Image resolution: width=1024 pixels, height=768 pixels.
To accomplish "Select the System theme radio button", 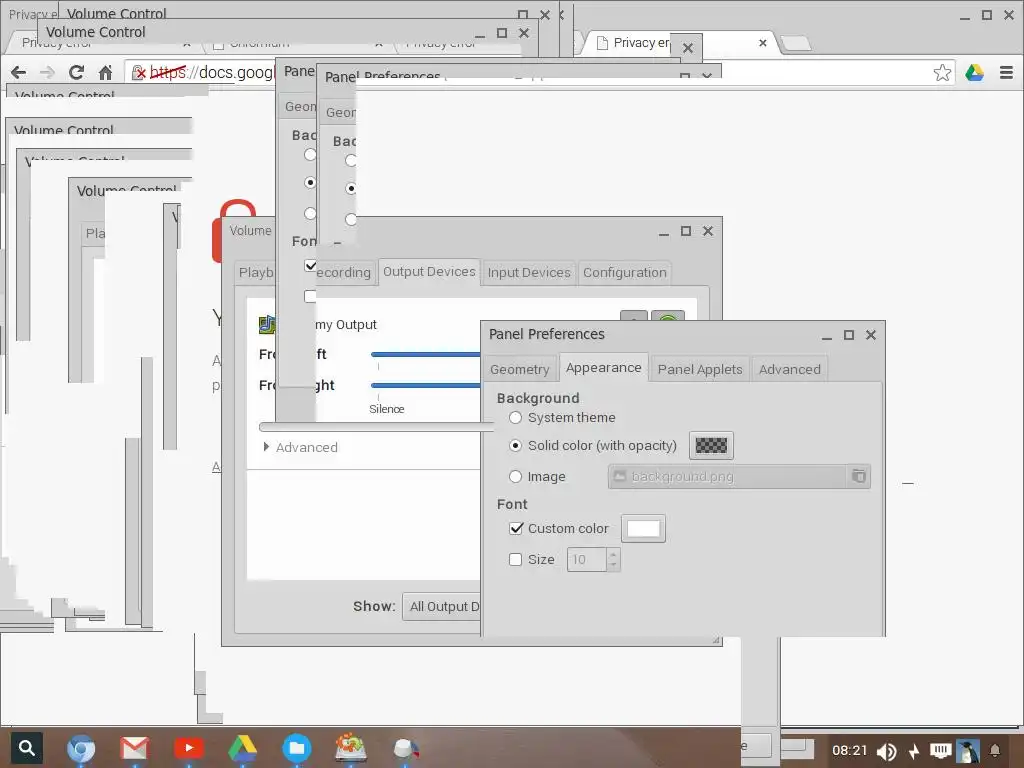I will (515, 417).
